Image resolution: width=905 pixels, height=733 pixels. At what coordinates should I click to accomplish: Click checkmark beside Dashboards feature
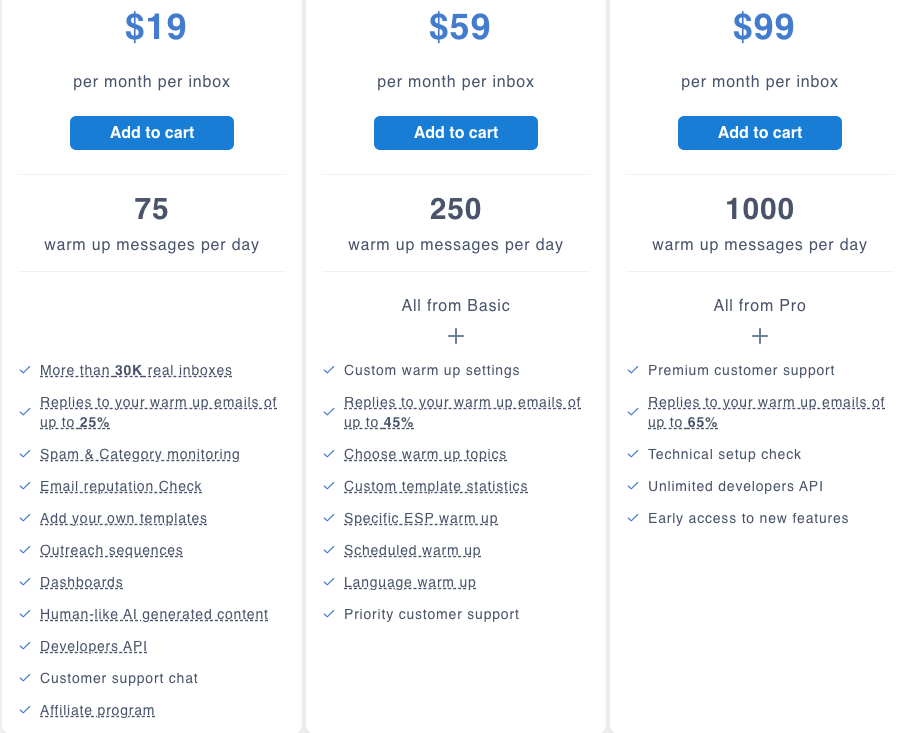coord(25,582)
